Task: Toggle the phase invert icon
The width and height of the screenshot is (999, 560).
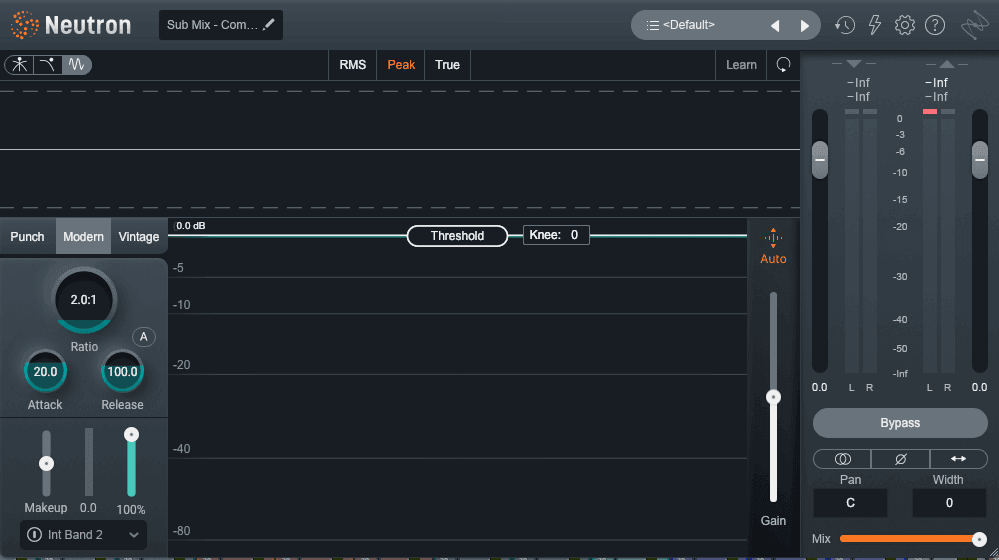Action: (x=900, y=459)
